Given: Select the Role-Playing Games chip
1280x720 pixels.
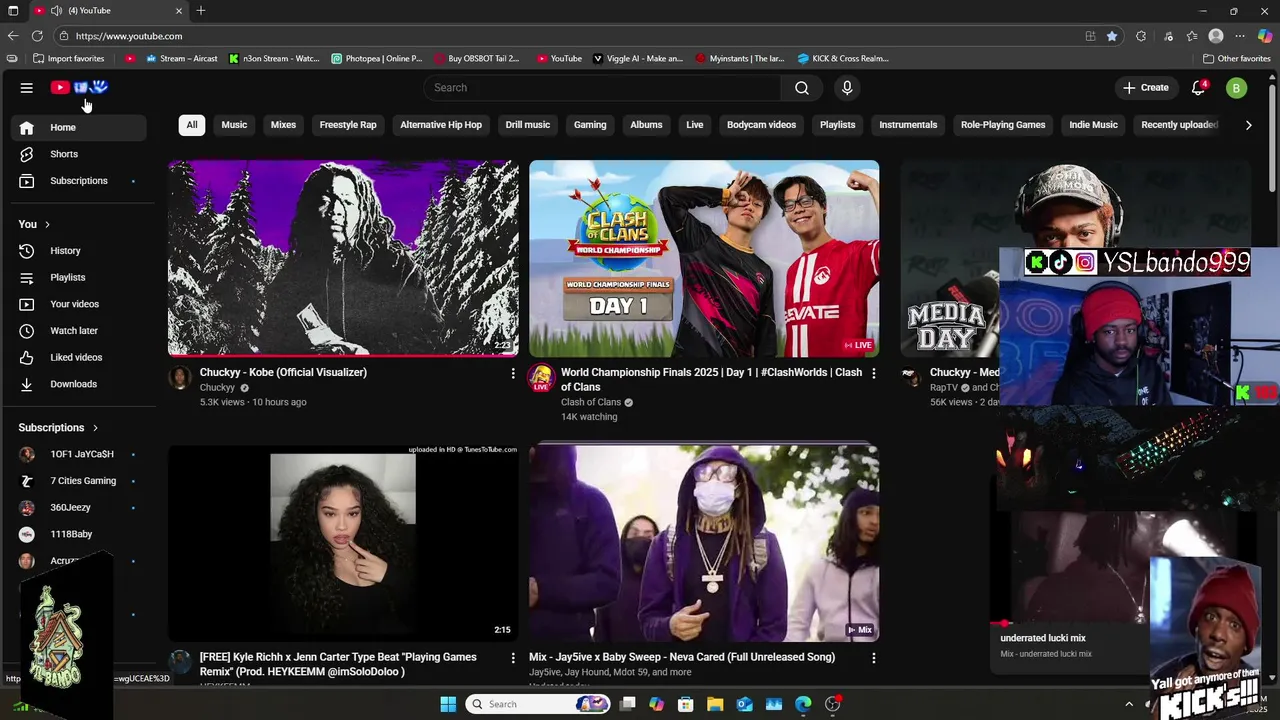Looking at the screenshot, I should (1003, 125).
